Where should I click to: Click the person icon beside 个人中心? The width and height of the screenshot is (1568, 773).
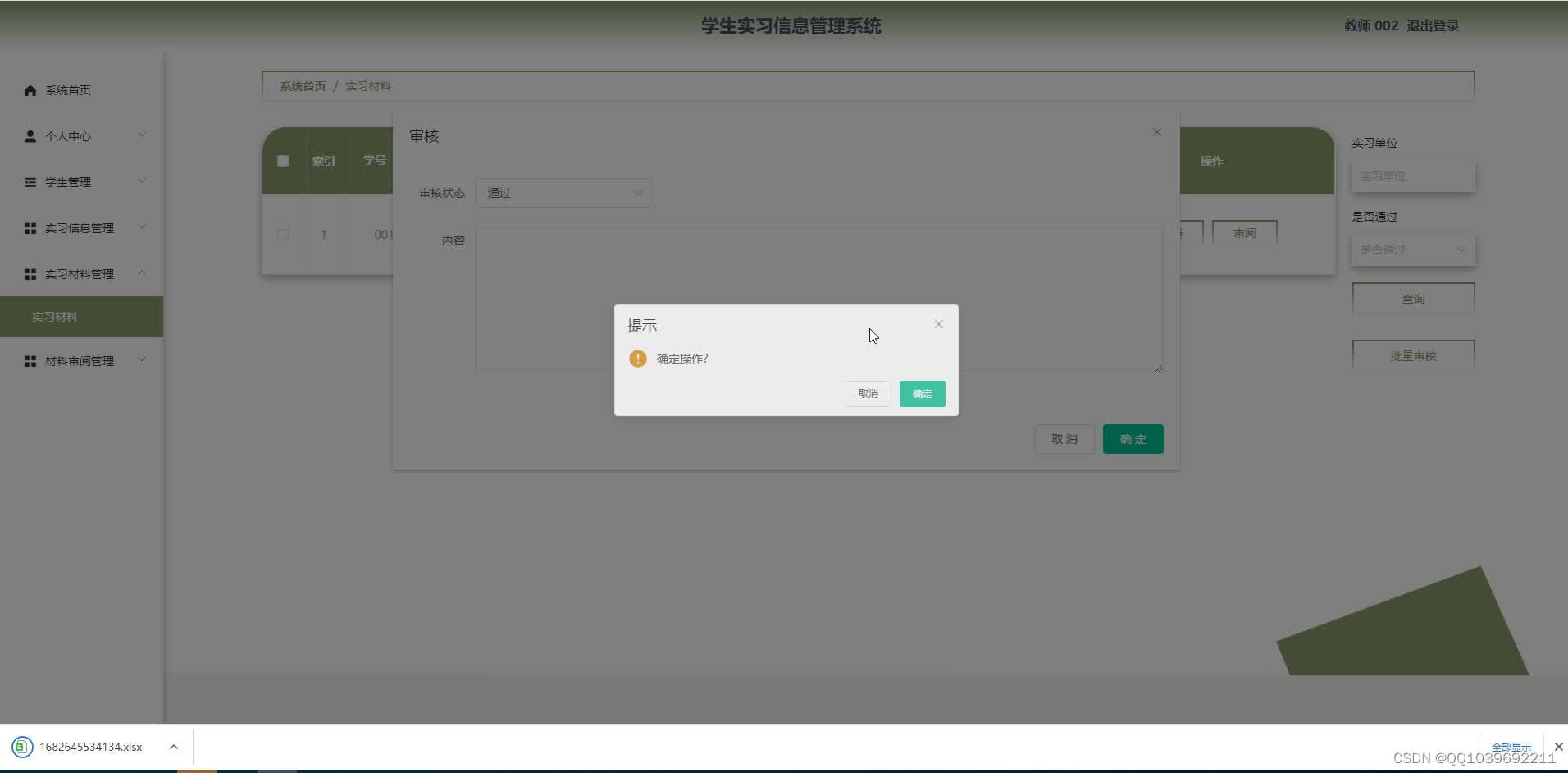[30, 136]
